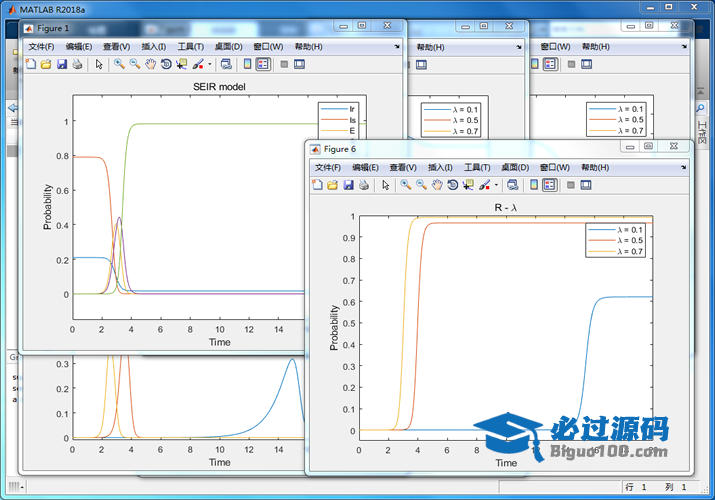Select Zoom In tool in Figure 6 toolbar
The width and height of the screenshot is (715, 500).
pyautogui.click(x=406, y=185)
